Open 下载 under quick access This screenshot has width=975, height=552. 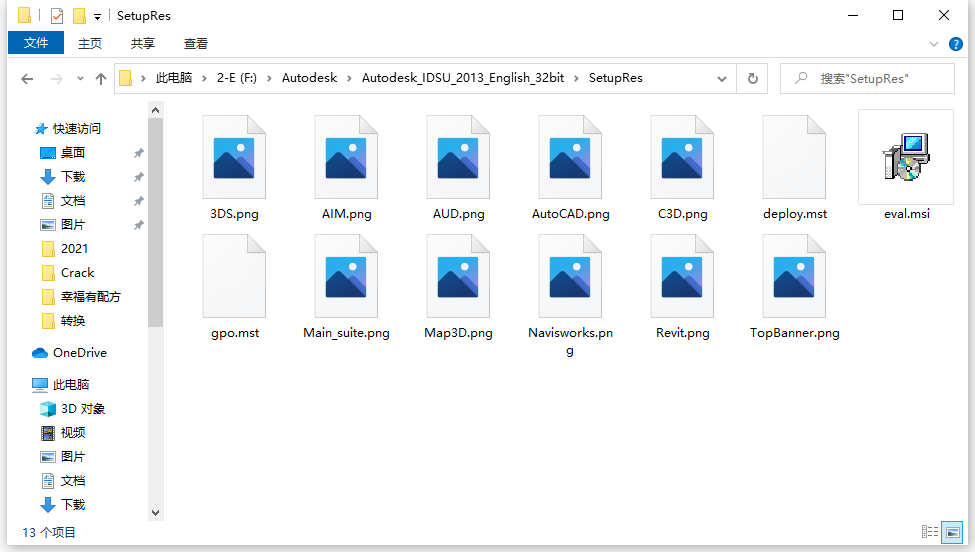(x=73, y=177)
